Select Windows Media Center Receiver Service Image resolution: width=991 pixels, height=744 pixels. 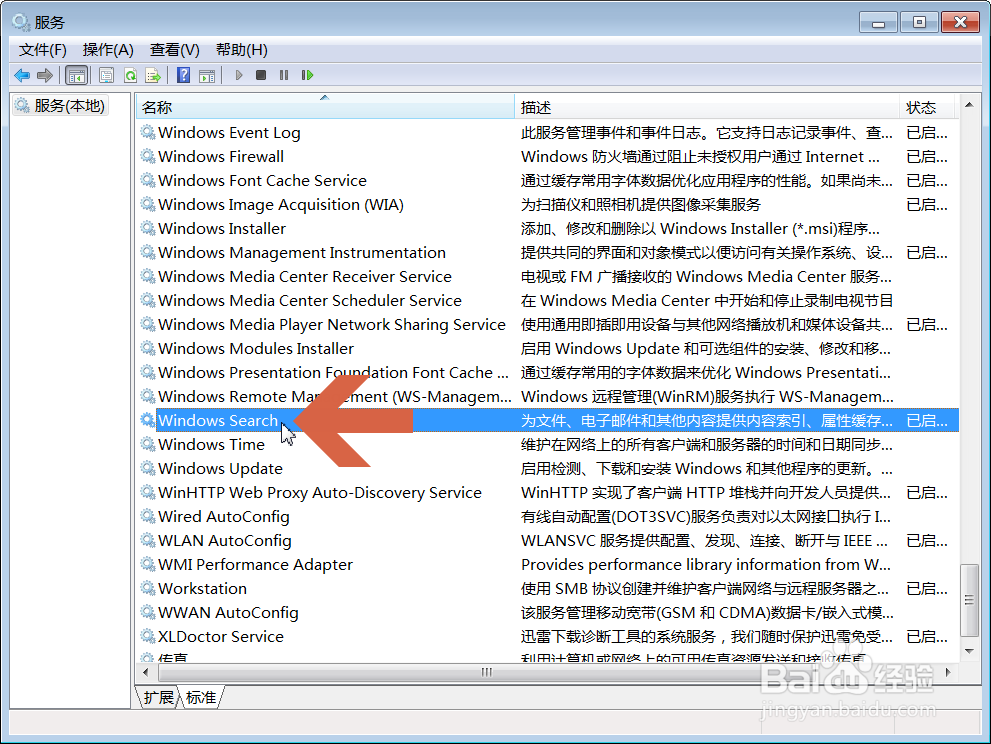pos(547,277)
